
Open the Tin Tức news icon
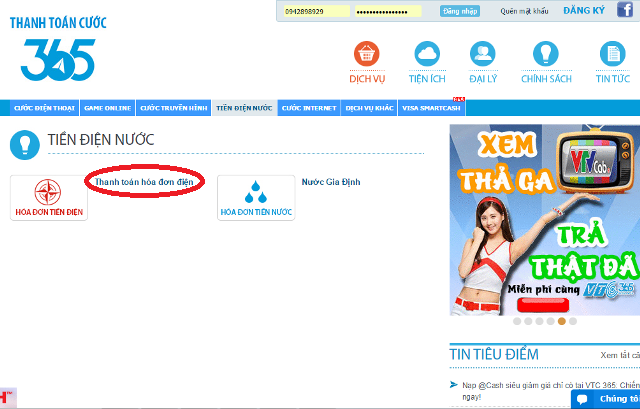click(x=612, y=54)
